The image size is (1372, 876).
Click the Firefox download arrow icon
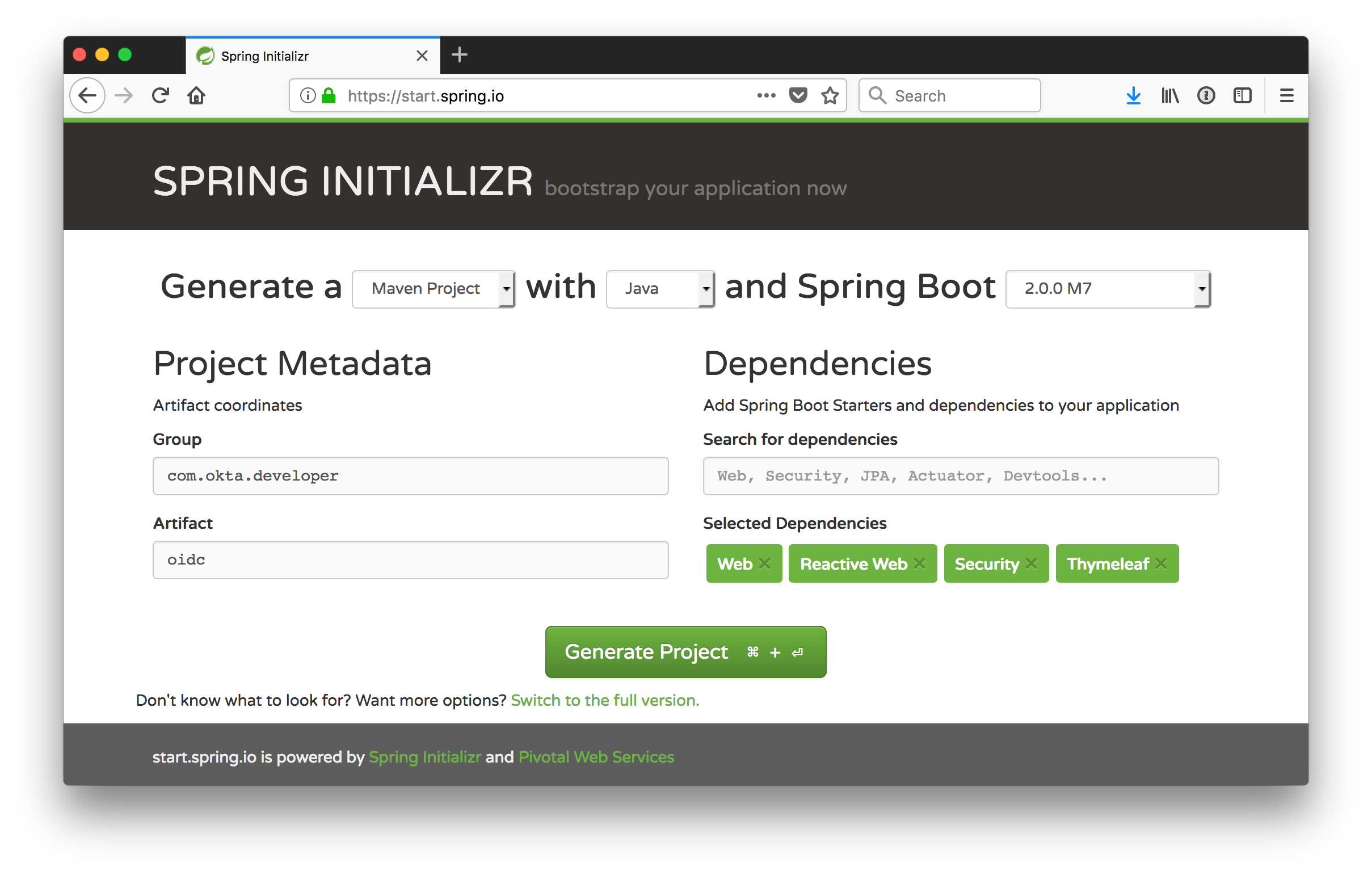(x=1133, y=96)
